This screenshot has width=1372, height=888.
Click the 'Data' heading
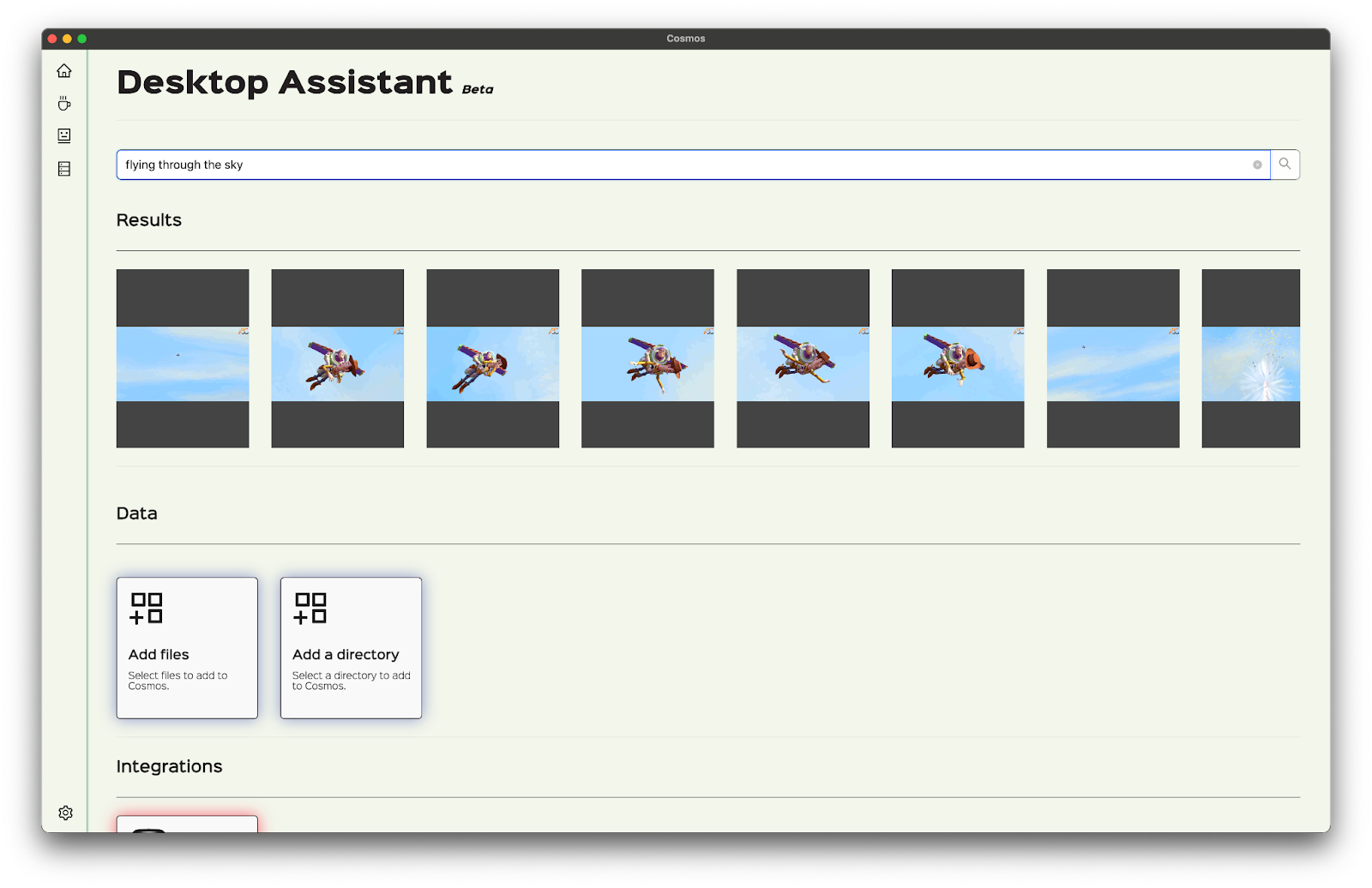point(137,513)
